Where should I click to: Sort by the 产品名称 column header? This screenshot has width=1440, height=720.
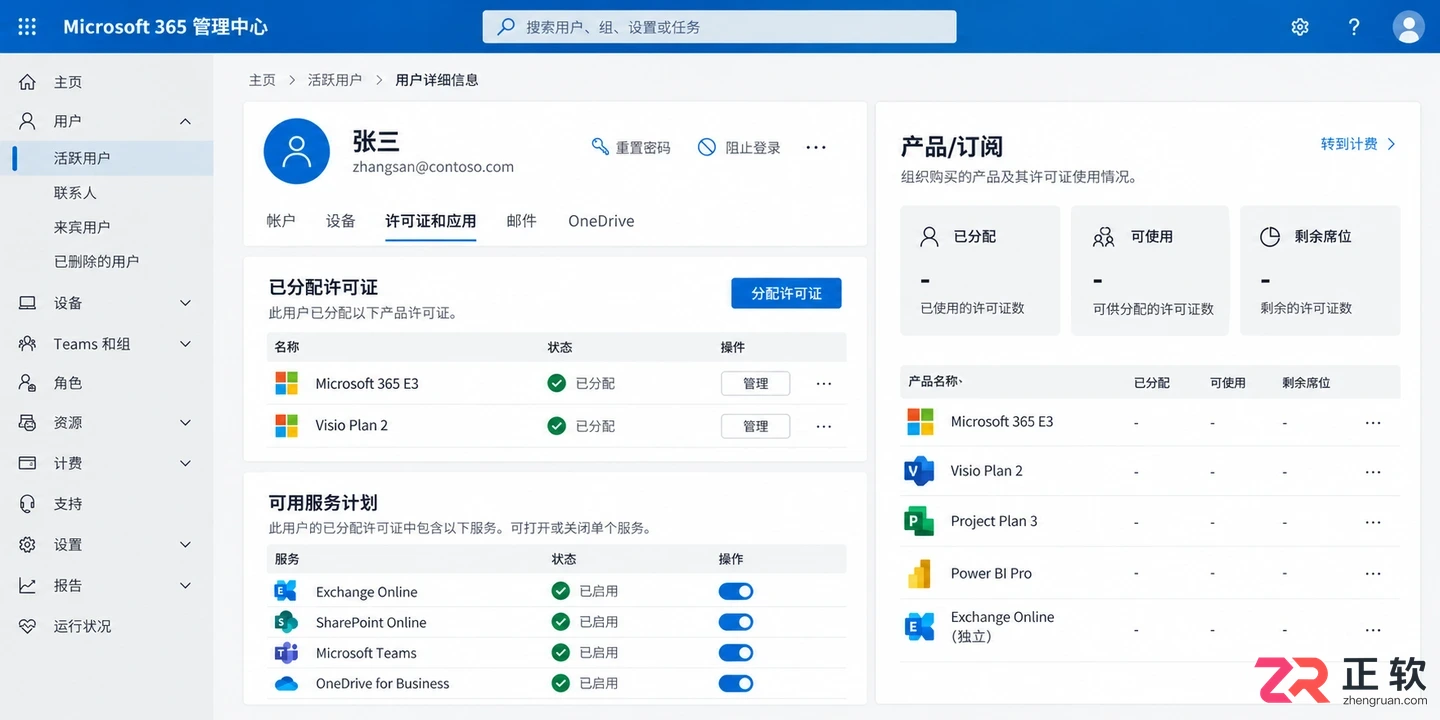[935, 382]
